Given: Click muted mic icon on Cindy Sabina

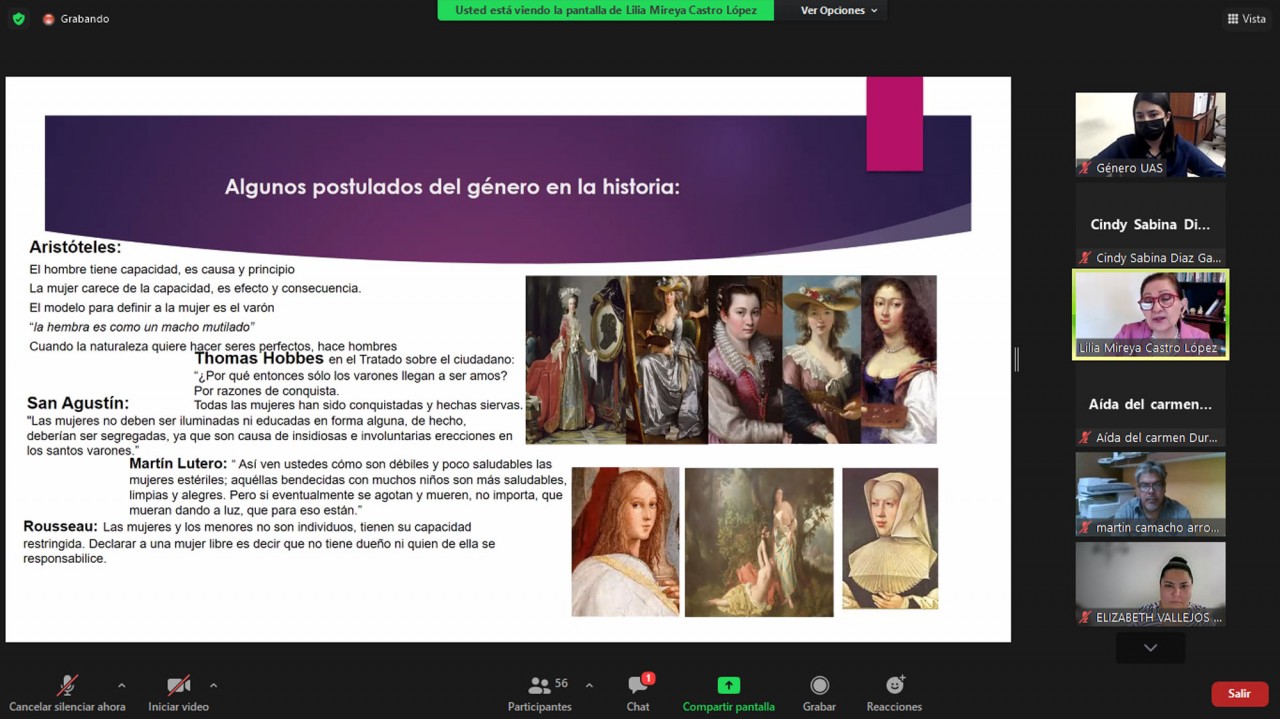Looking at the screenshot, I should (1085, 258).
